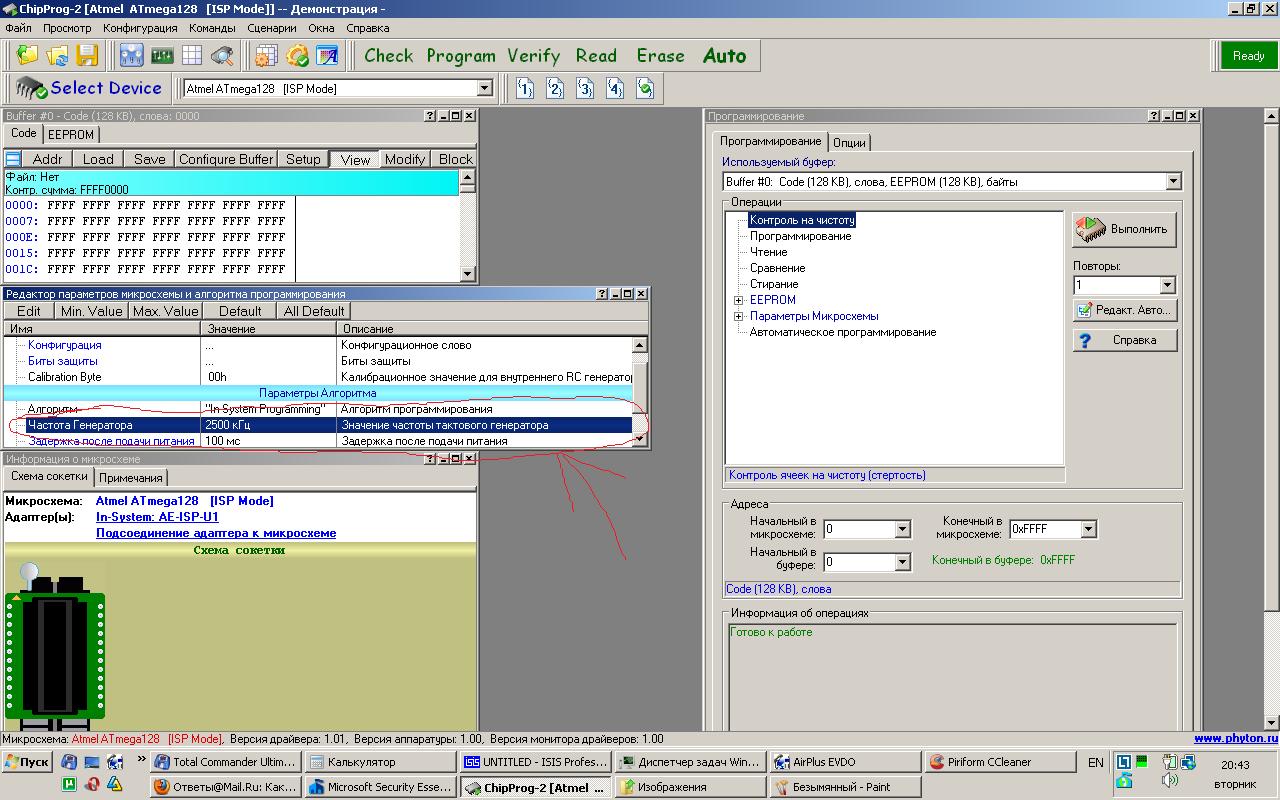Screen dimensions: 1280x800
Task: Click the magnifier search toolbar icon
Action: 222,55
